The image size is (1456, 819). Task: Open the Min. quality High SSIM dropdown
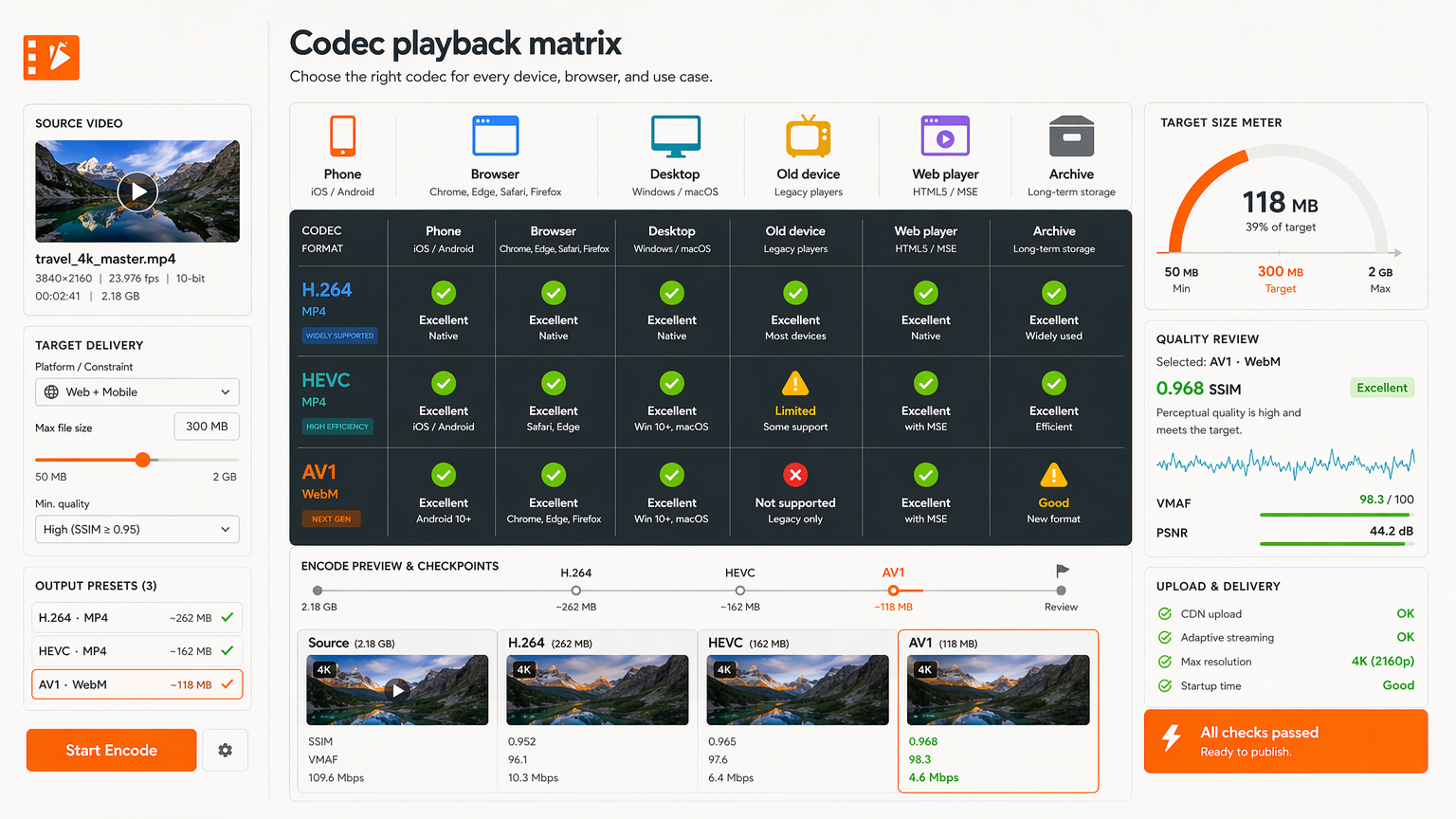[x=137, y=530]
